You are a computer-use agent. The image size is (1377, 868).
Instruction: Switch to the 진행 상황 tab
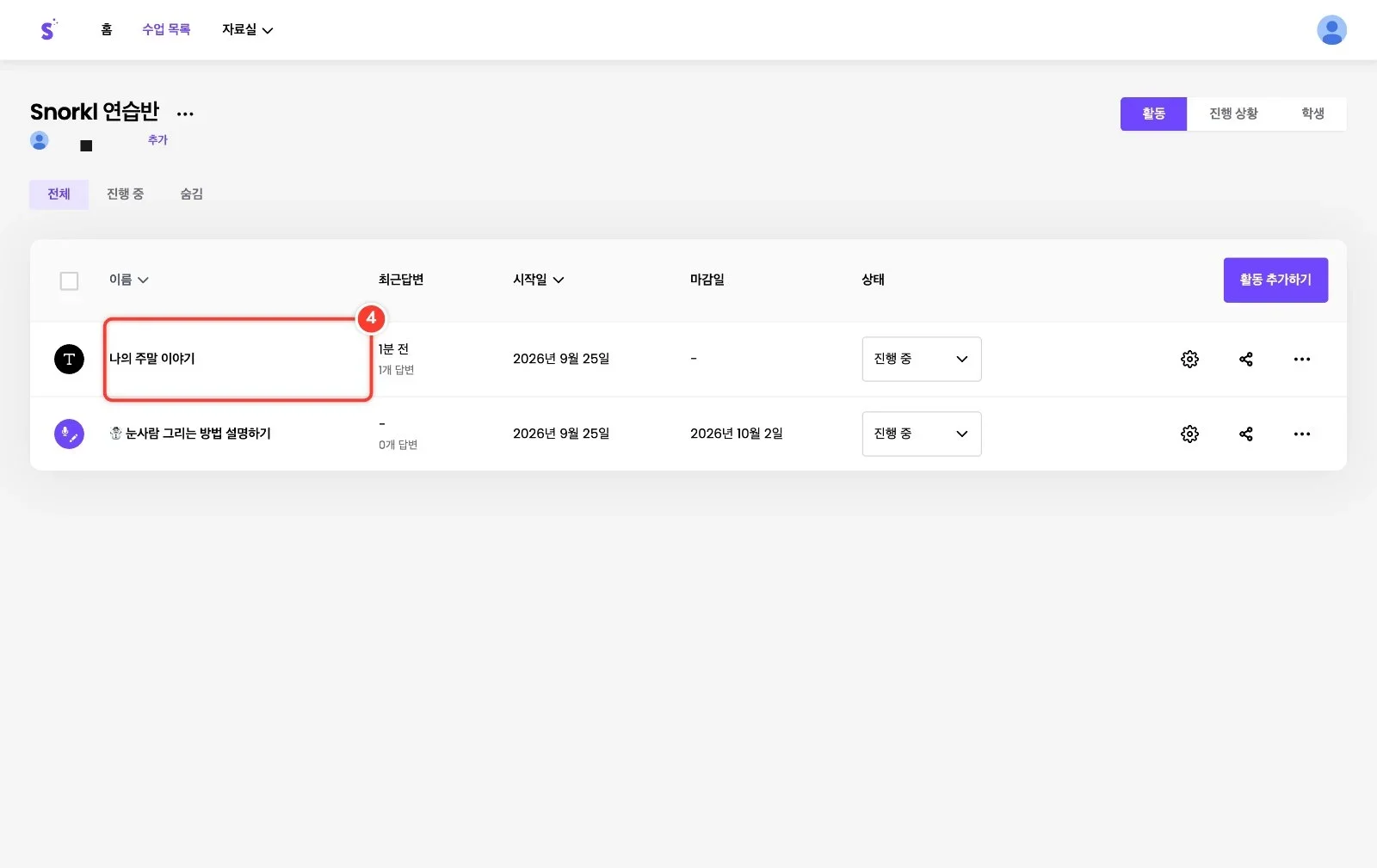click(x=1233, y=114)
